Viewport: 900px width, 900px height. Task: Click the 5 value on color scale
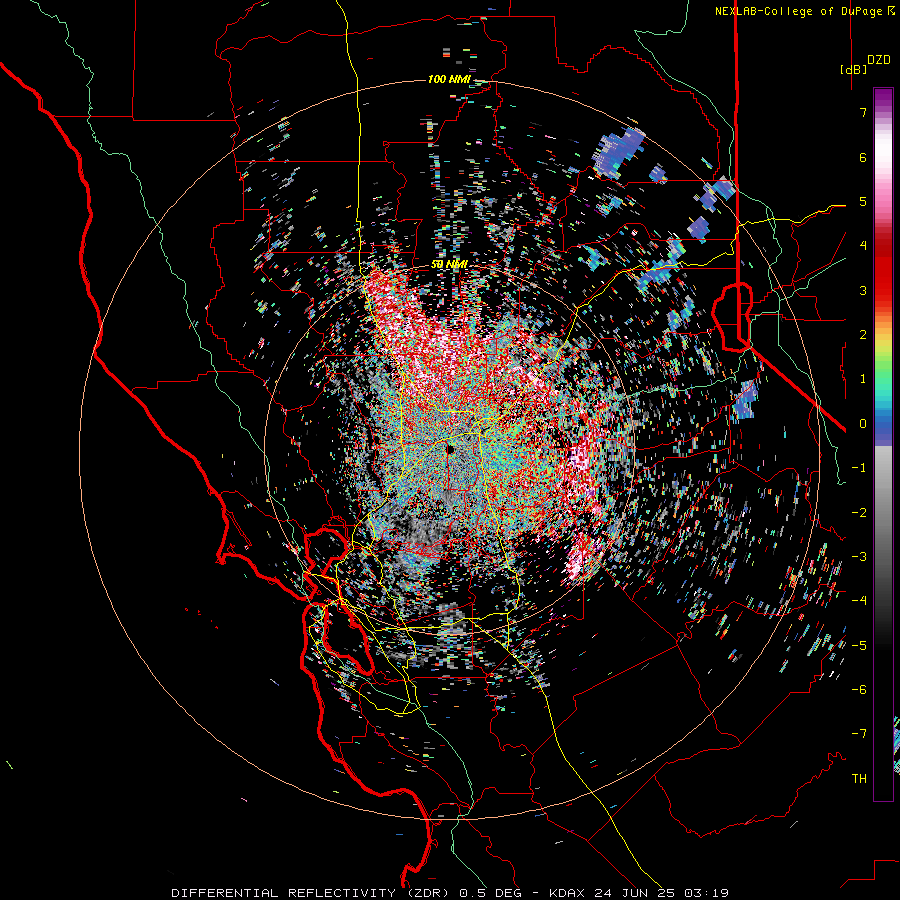coord(863,201)
